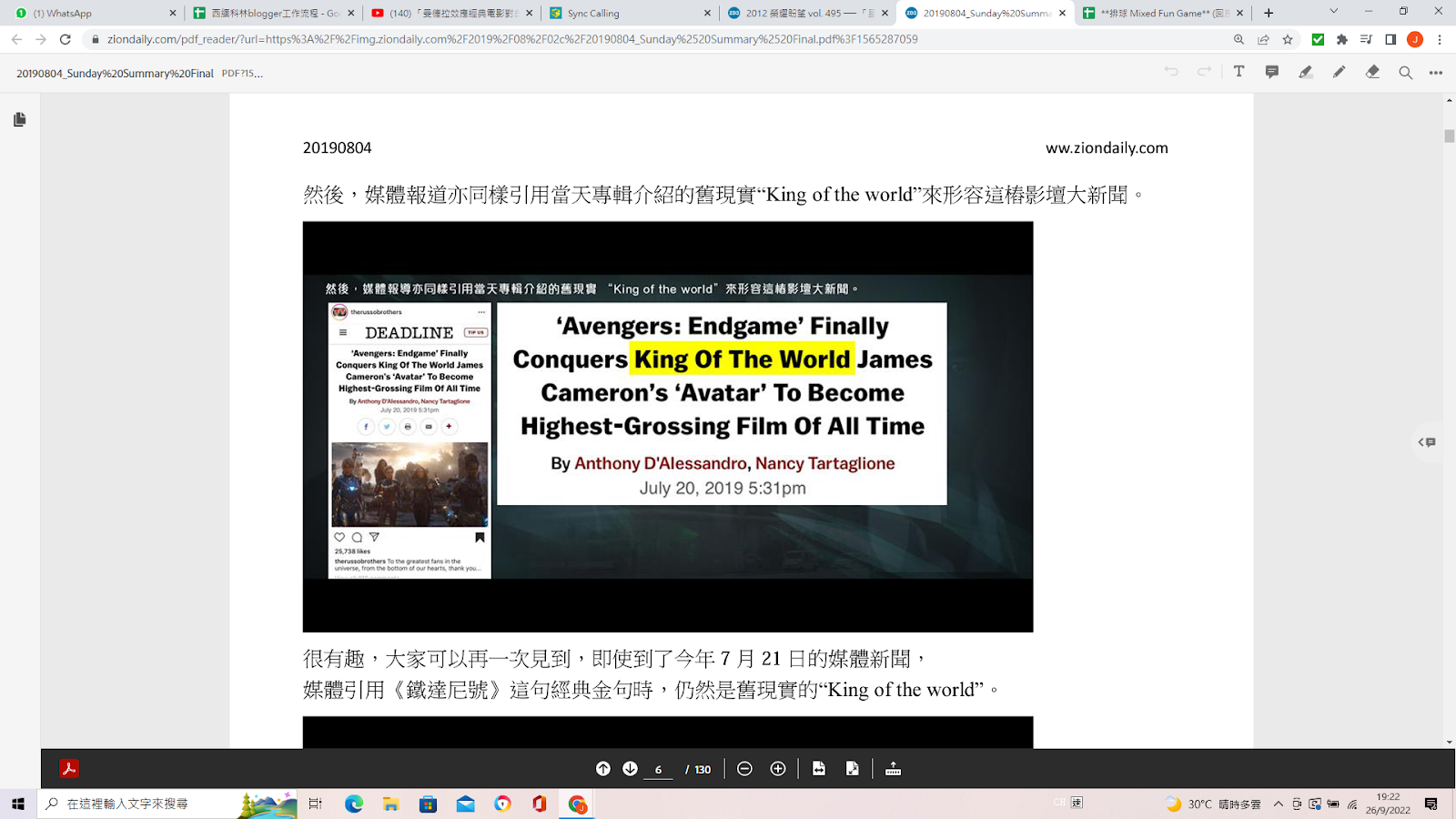Switch to the Mixed Fun Game tab

1161,13
